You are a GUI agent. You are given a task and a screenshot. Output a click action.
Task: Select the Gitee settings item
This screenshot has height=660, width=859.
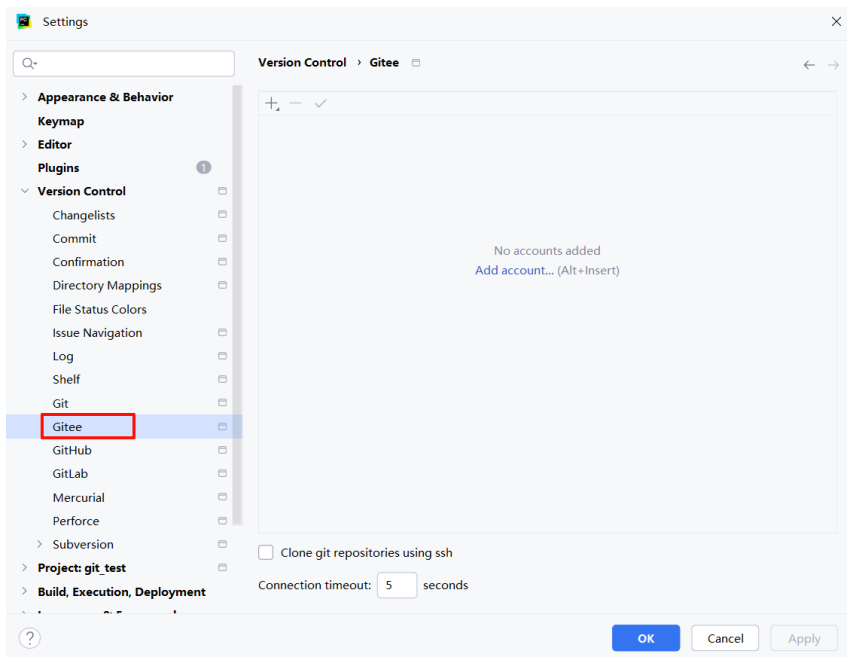[67, 427]
